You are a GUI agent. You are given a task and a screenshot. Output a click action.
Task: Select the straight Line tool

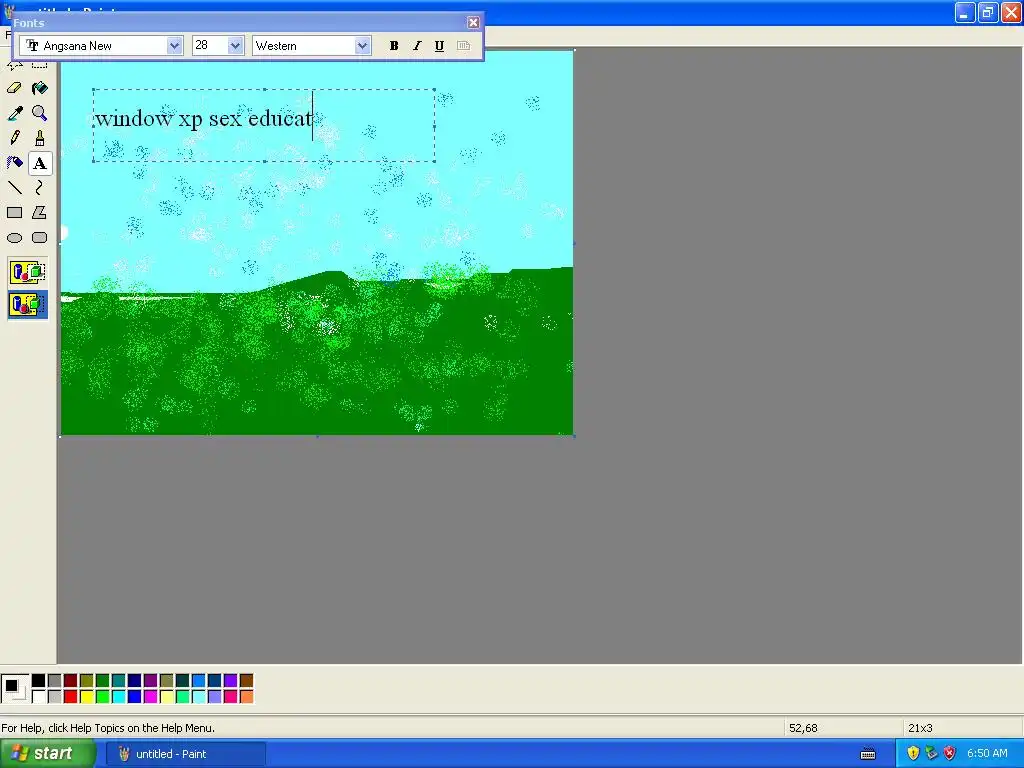[x=14, y=188]
